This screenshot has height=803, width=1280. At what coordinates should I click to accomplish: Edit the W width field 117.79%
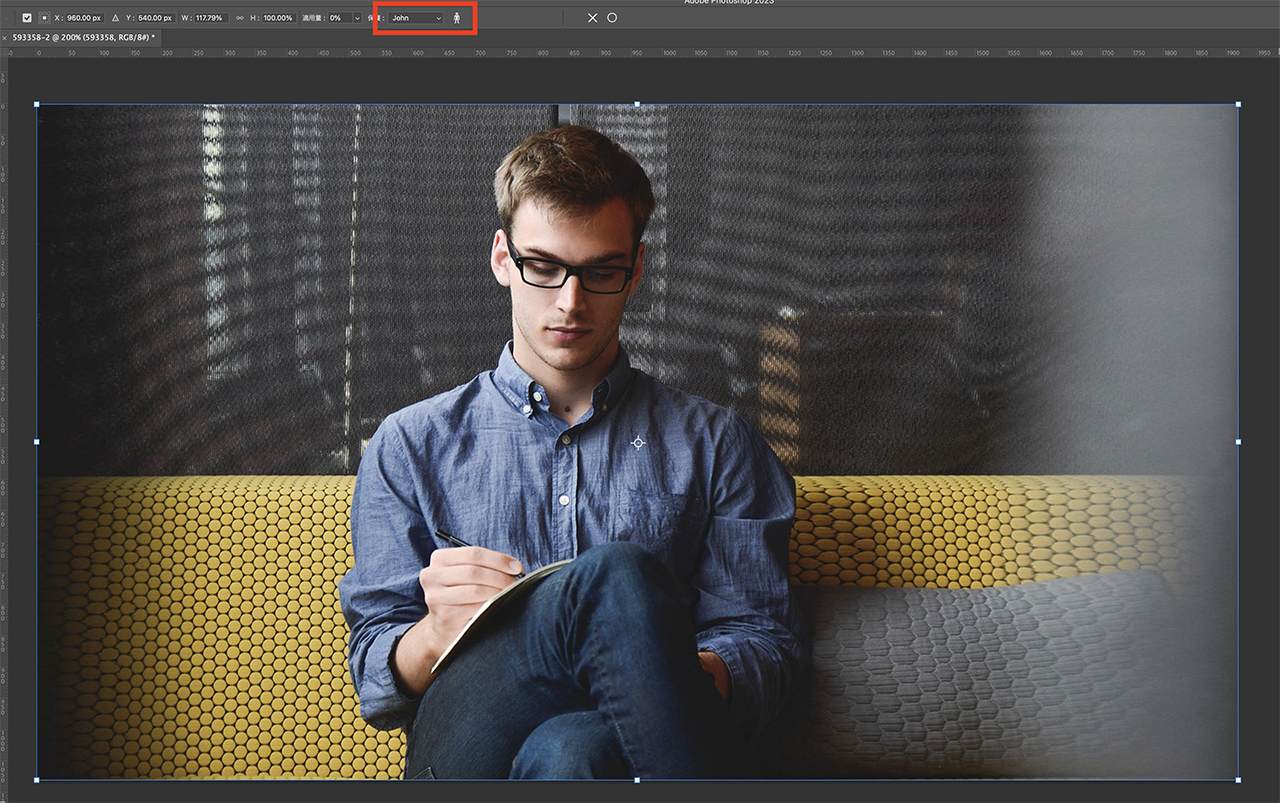(x=211, y=18)
